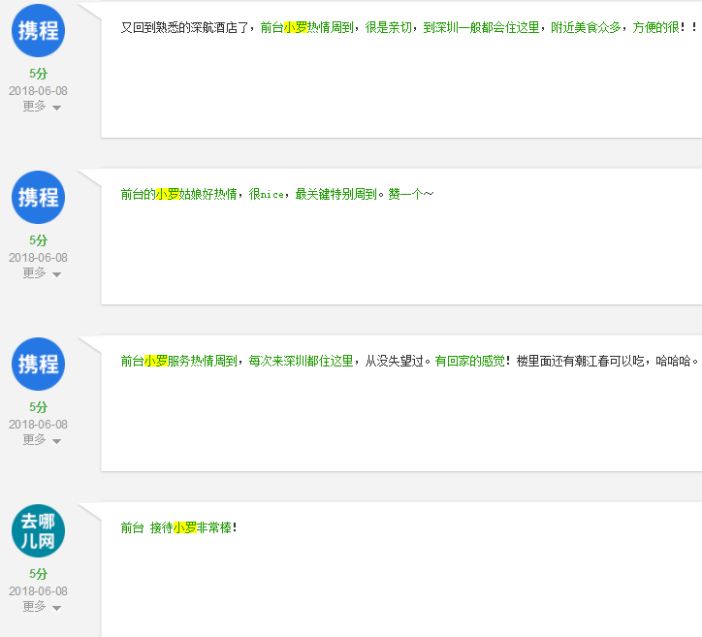Open 更多 dropdown under the third 携程 review
The width and height of the screenshot is (702, 637).
click(x=41, y=440)
